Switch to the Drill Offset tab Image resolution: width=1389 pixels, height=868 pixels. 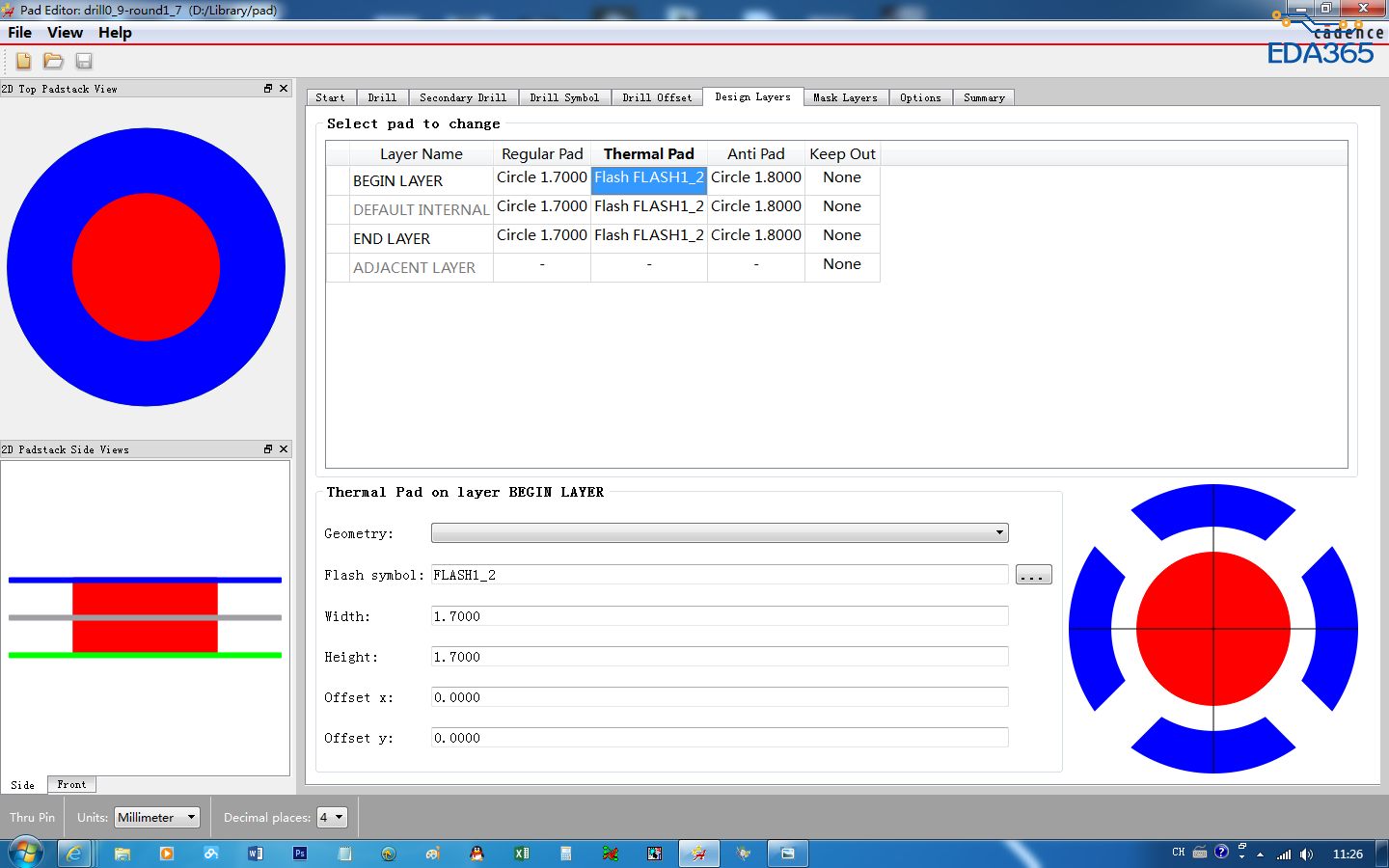point(657,97)
